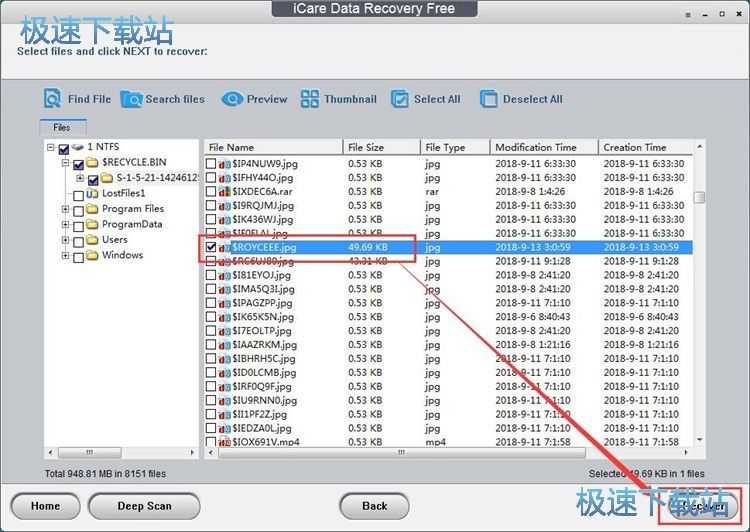
Task: Check the $IXDEC6A.rar checkbox
Action: [x=211, y=191]
